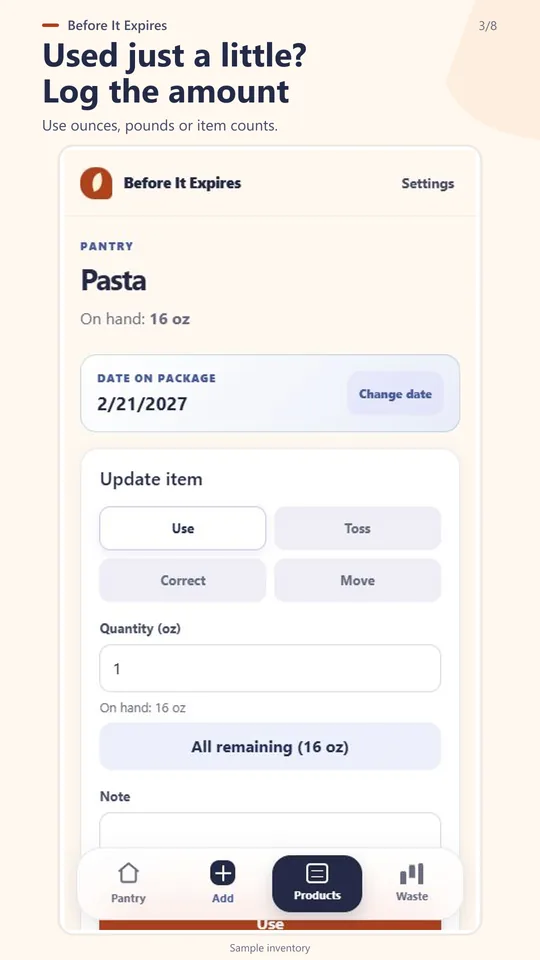Open the Pantry home icon
This screenshot has width=540, height=960.
(129, 874)
